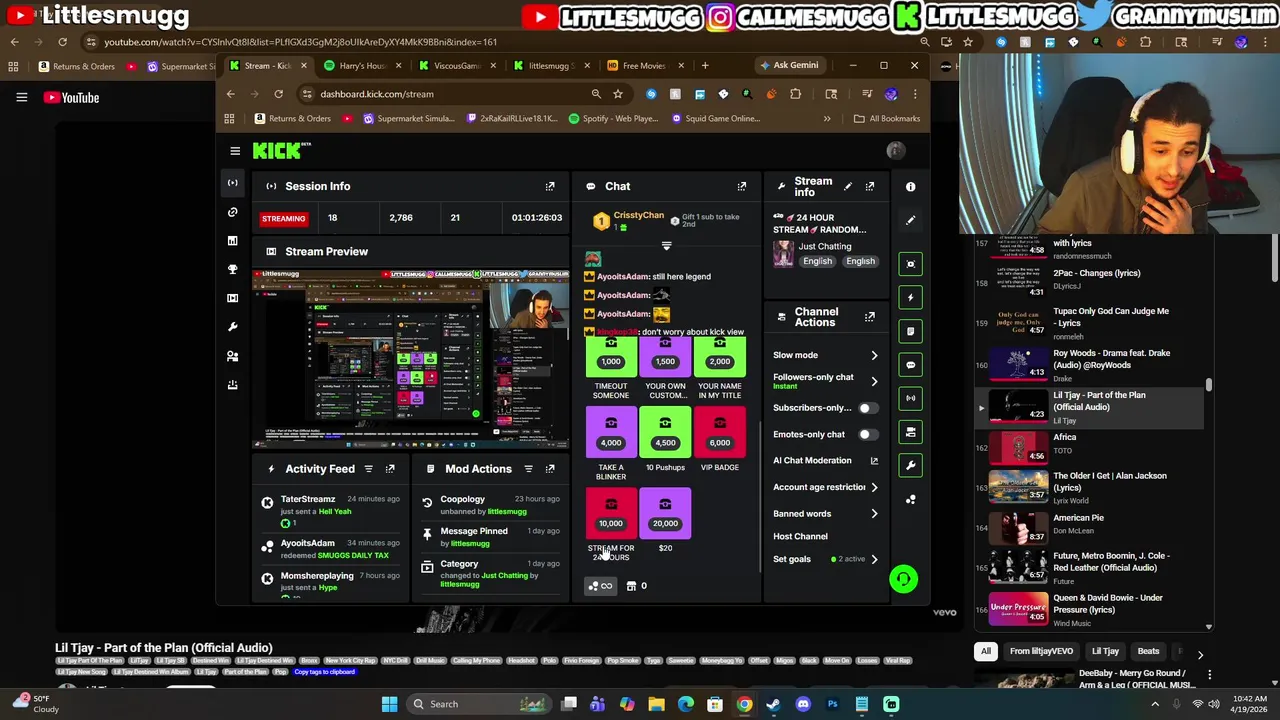The width and height of the screenshot is (1280, 720).
Task: Switch to the ViscousGaming browser tab
Action: click(456, 66)
